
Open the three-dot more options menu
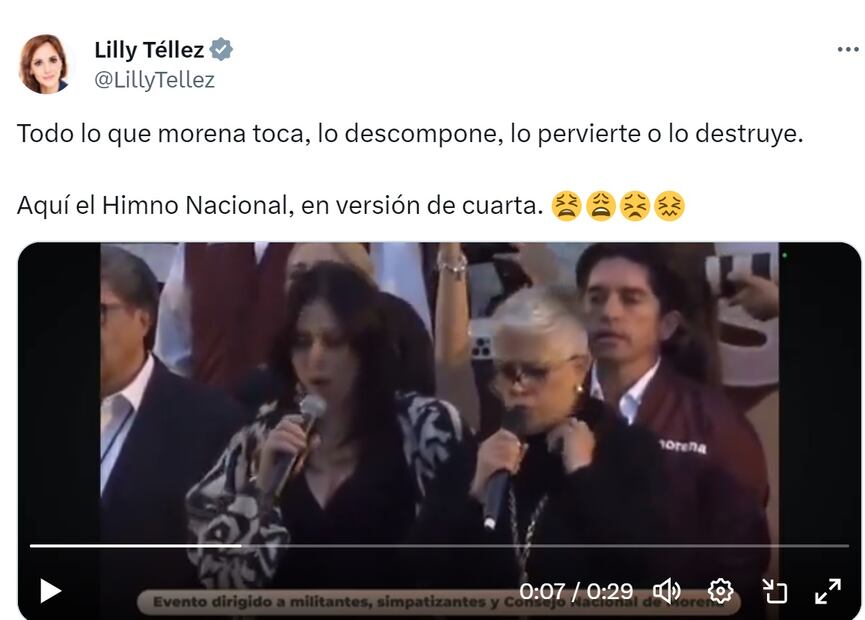point(848,50)
